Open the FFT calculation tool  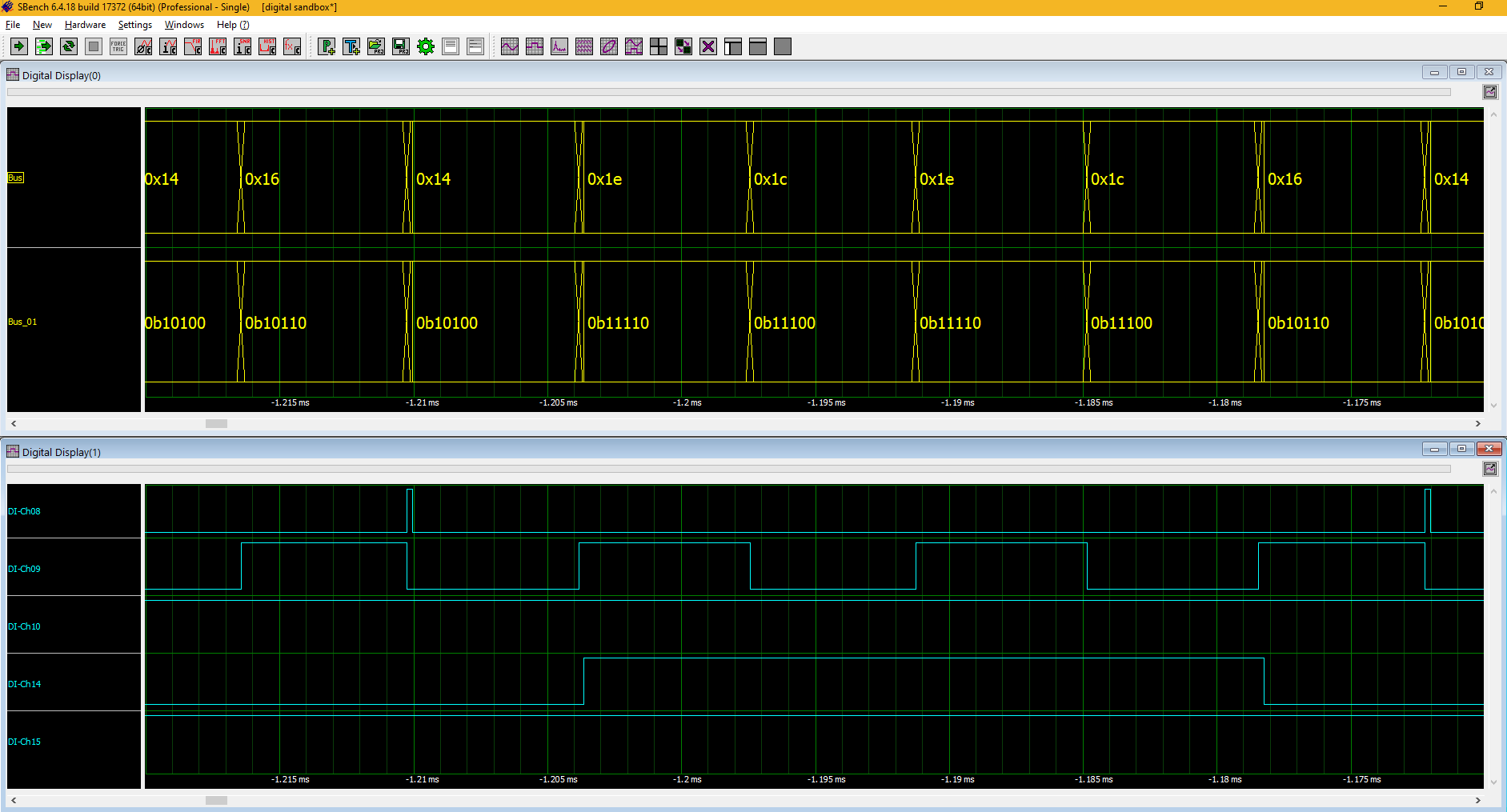click(x=218, y=46)
